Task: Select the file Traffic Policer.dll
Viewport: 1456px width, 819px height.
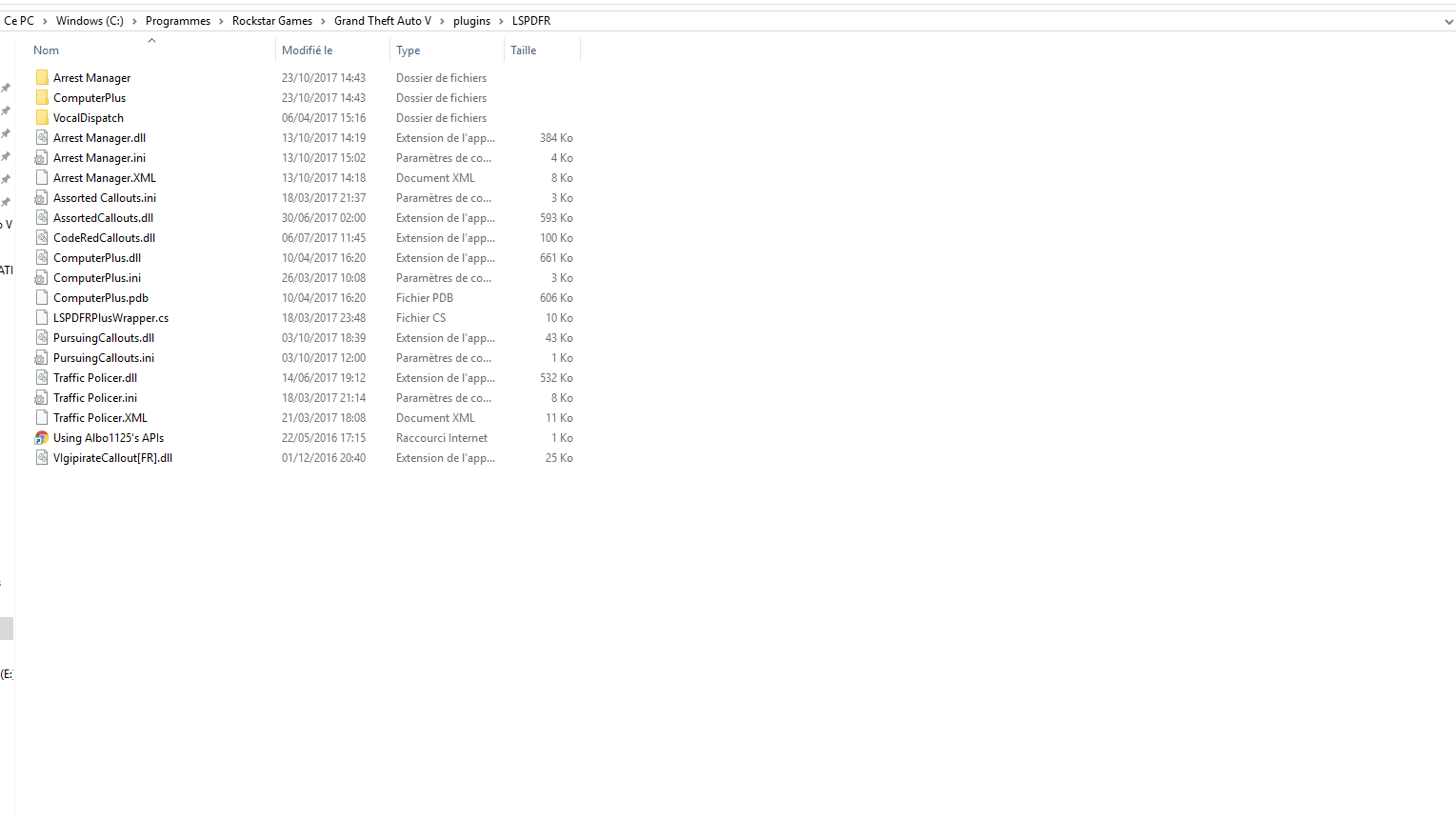Action: pyautogui.click(x=95, y=378)
